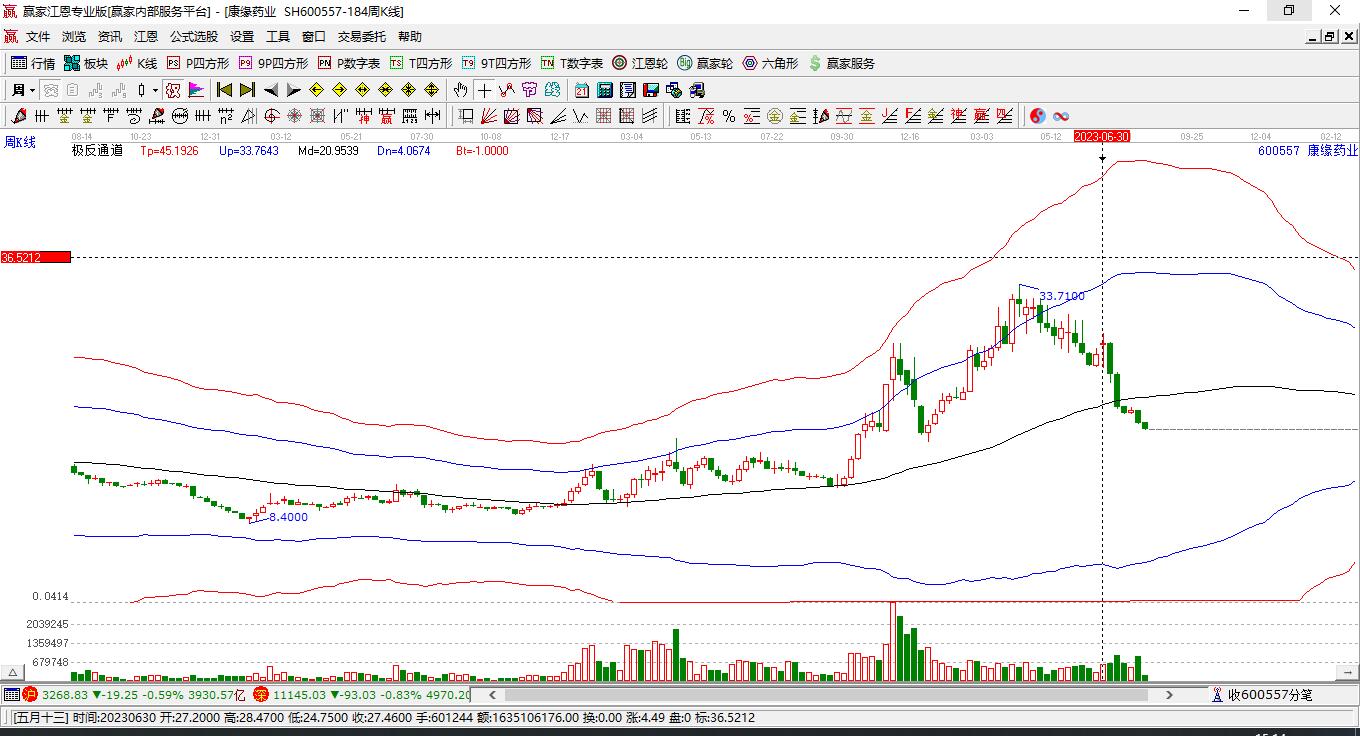Click the blue infinity symbol icon
1360x736 pixels.
coord(1061,116)
